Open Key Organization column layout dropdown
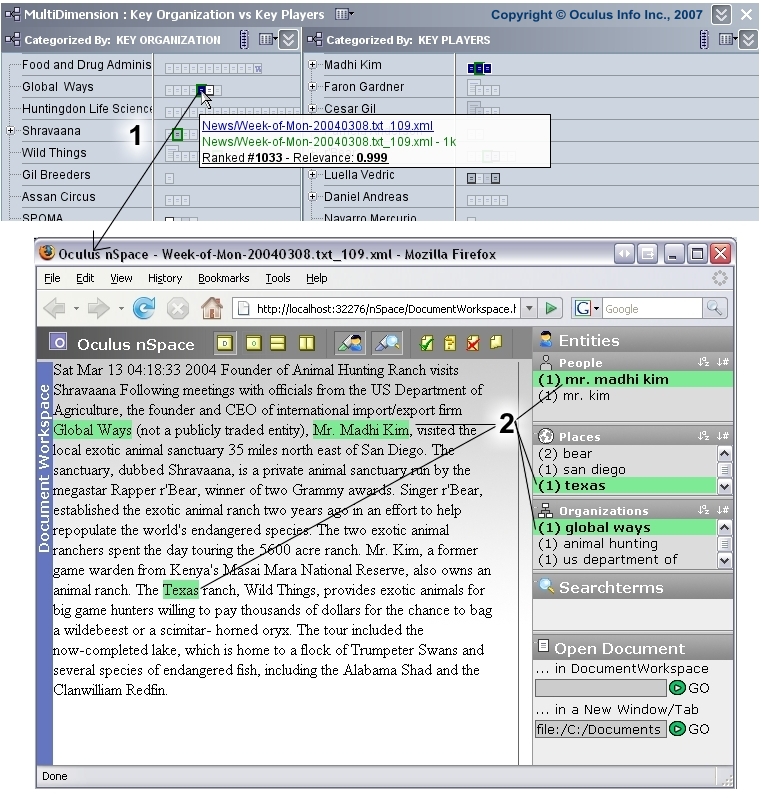Image resolution: width=761 pixels, height=798 pixels. coord(268,39)
